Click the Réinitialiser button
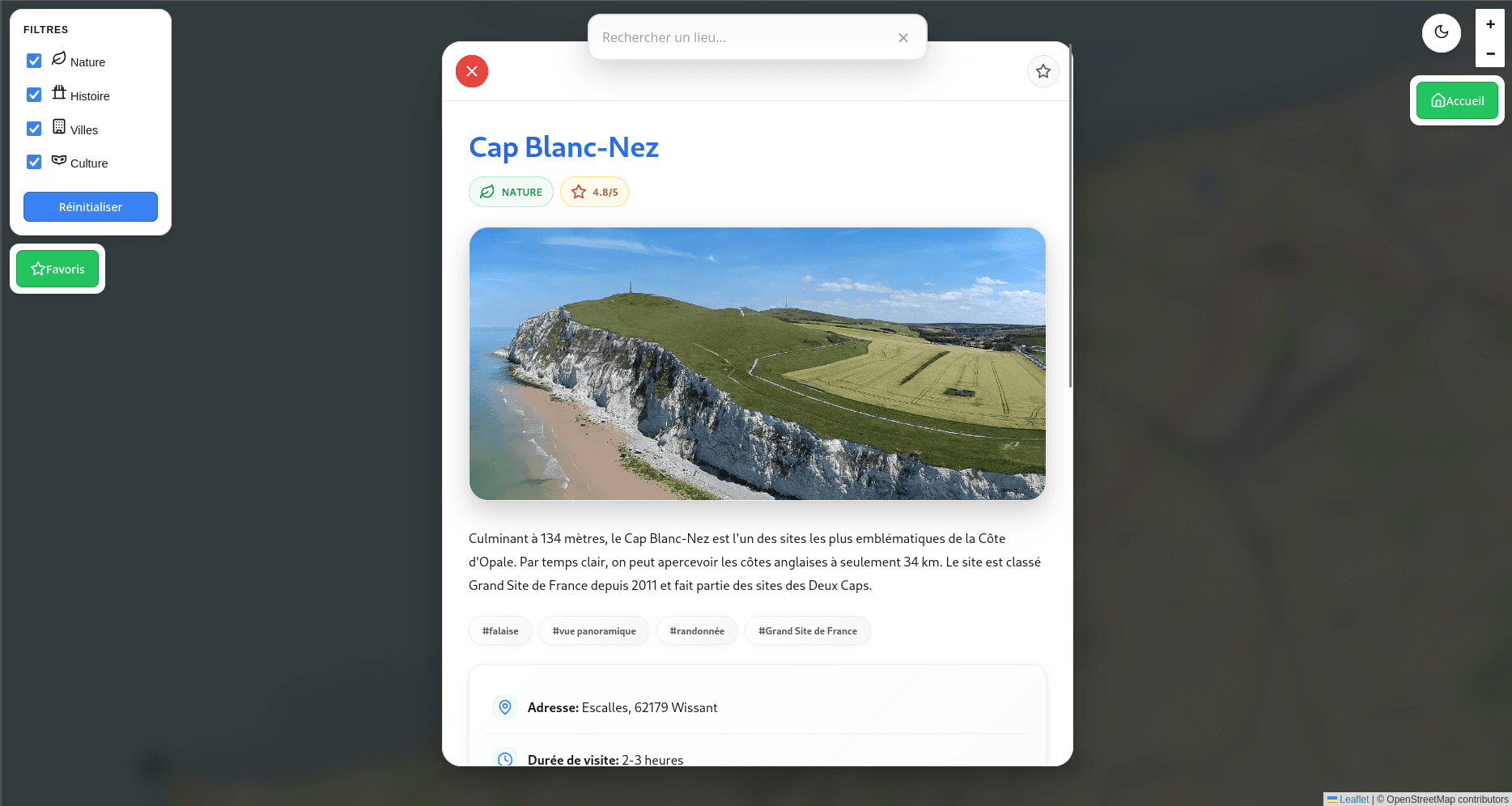This screenshot has width=1512, height=806. click(x=91, y=206)
